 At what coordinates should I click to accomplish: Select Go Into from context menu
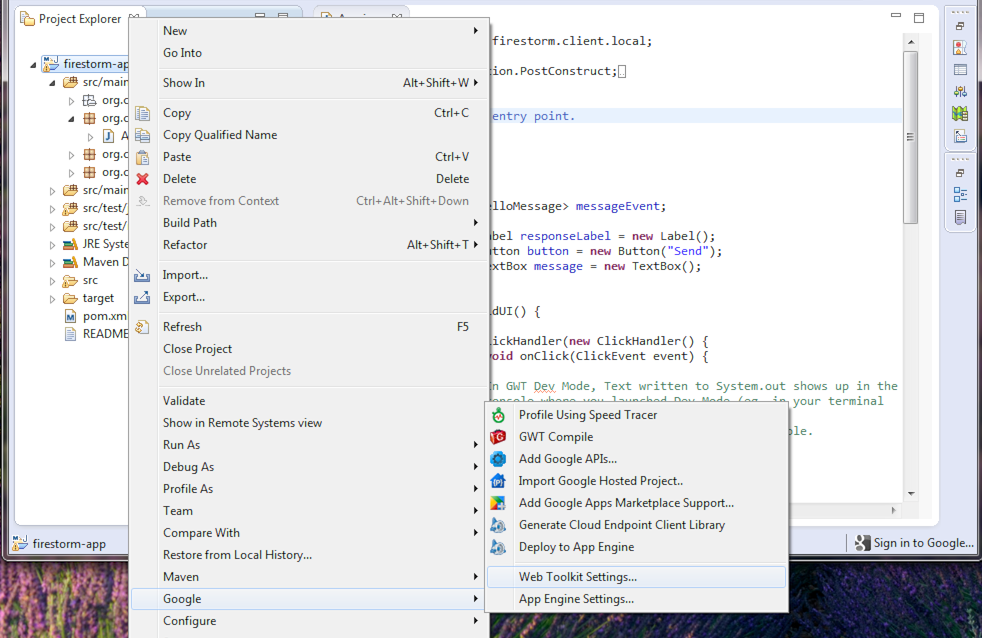tap(309, 53)
